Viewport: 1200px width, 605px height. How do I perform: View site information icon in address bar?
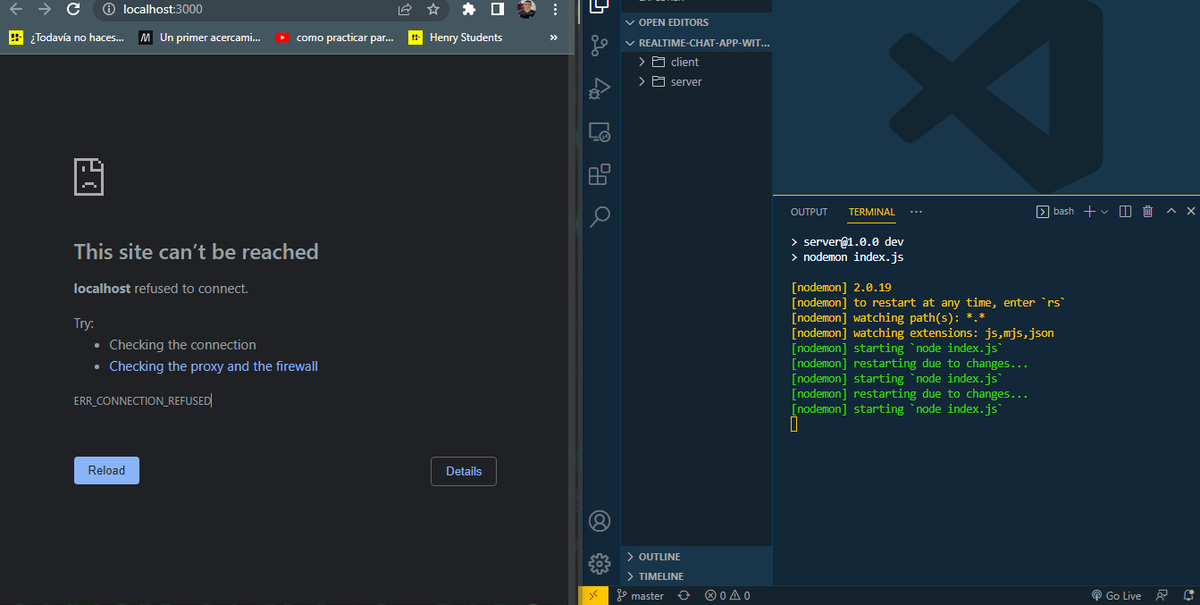click(x=109, y=9)
